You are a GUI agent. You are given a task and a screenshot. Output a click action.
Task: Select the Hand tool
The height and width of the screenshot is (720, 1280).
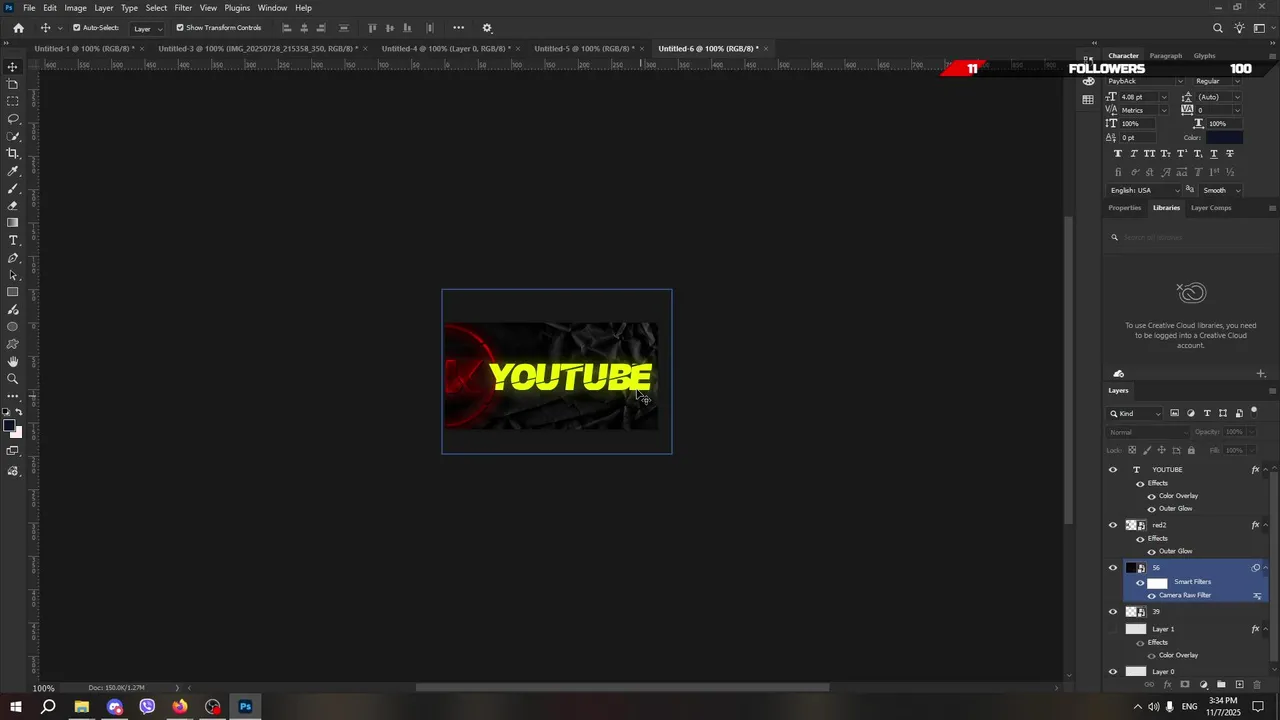point(13,361)
